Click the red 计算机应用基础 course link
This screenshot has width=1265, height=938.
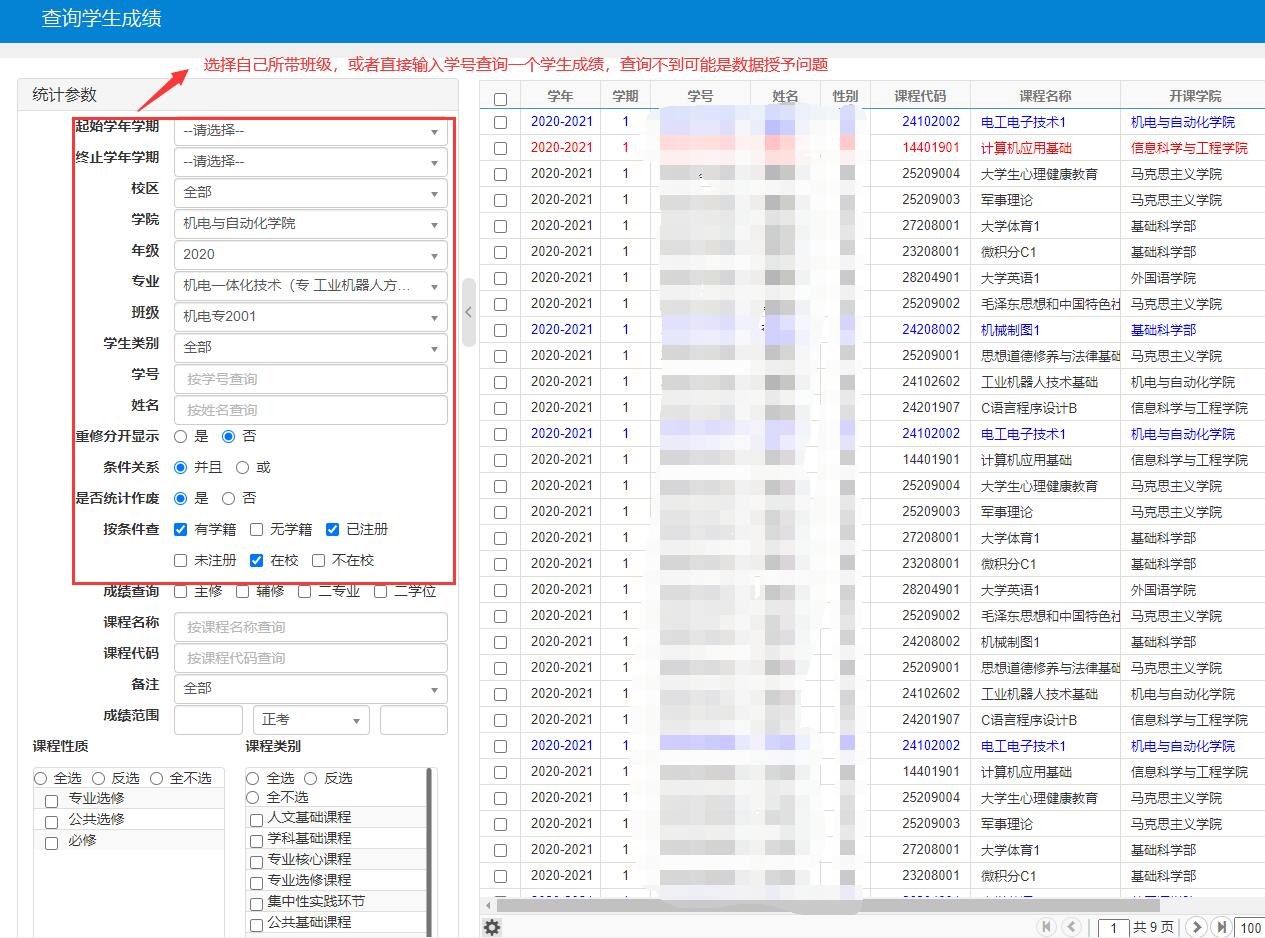point(1025,148)
